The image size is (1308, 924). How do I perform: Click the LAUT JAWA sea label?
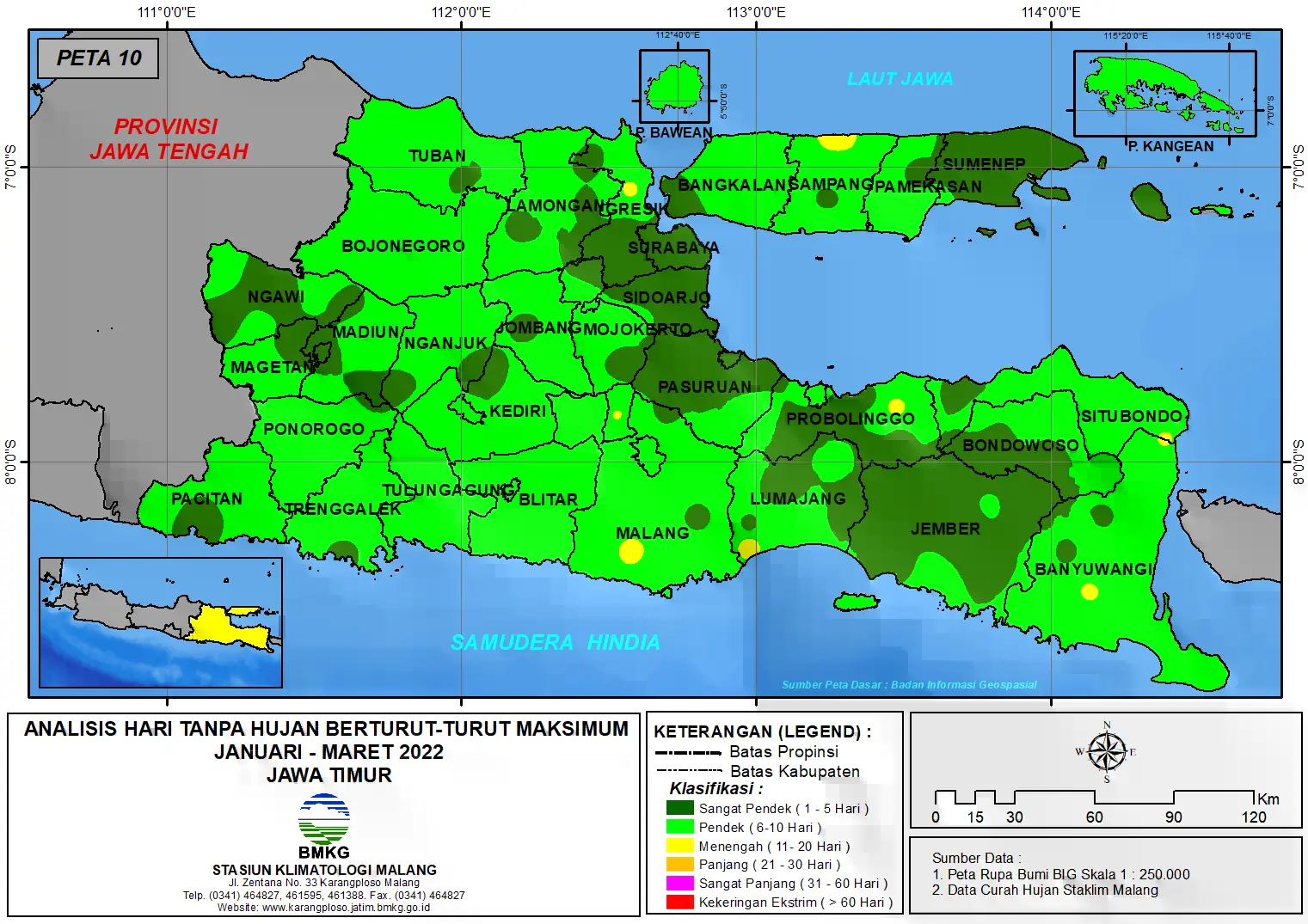click(x=900, y=79)
